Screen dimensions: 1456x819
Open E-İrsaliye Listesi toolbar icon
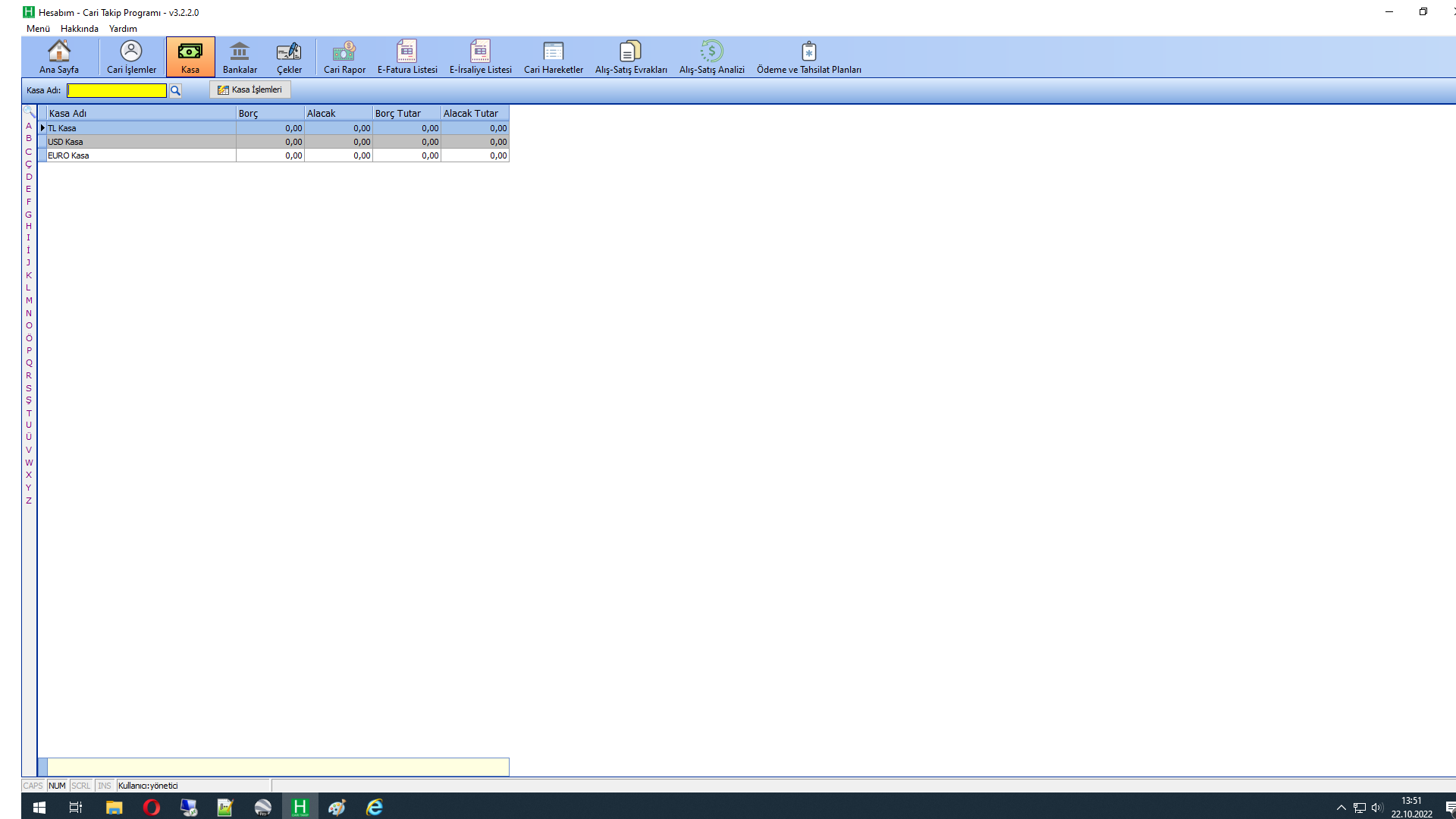coord(480,57)
